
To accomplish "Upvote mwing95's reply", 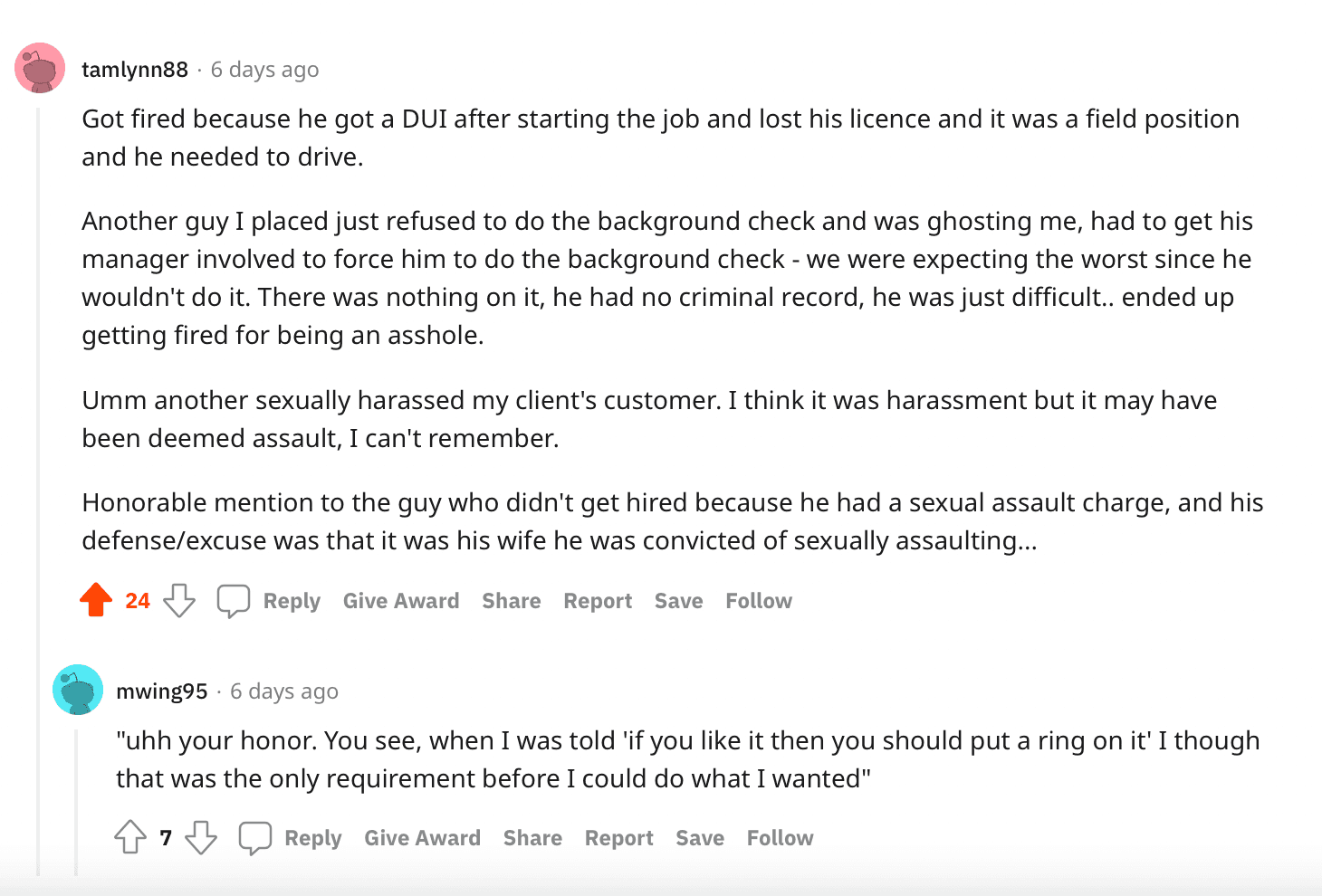I will coord(130,837).
